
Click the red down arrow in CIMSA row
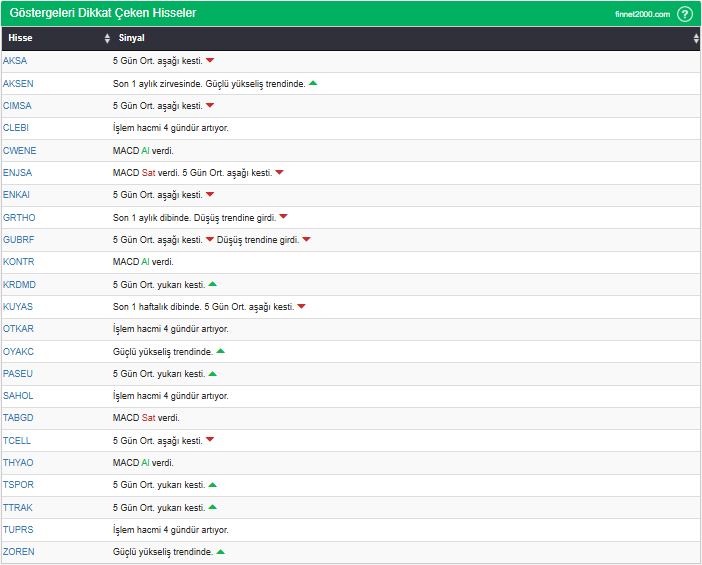210,105
